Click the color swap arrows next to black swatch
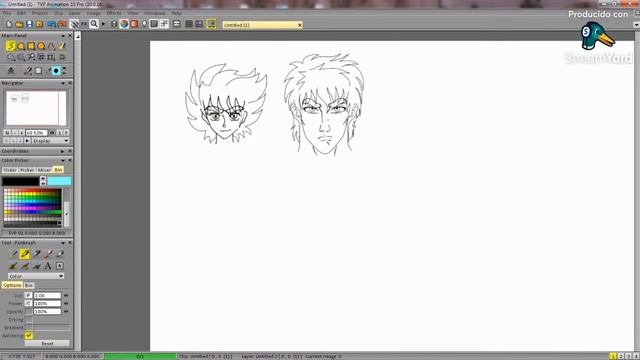Screen dimensions: 640x360 click(x=43, y=181)
